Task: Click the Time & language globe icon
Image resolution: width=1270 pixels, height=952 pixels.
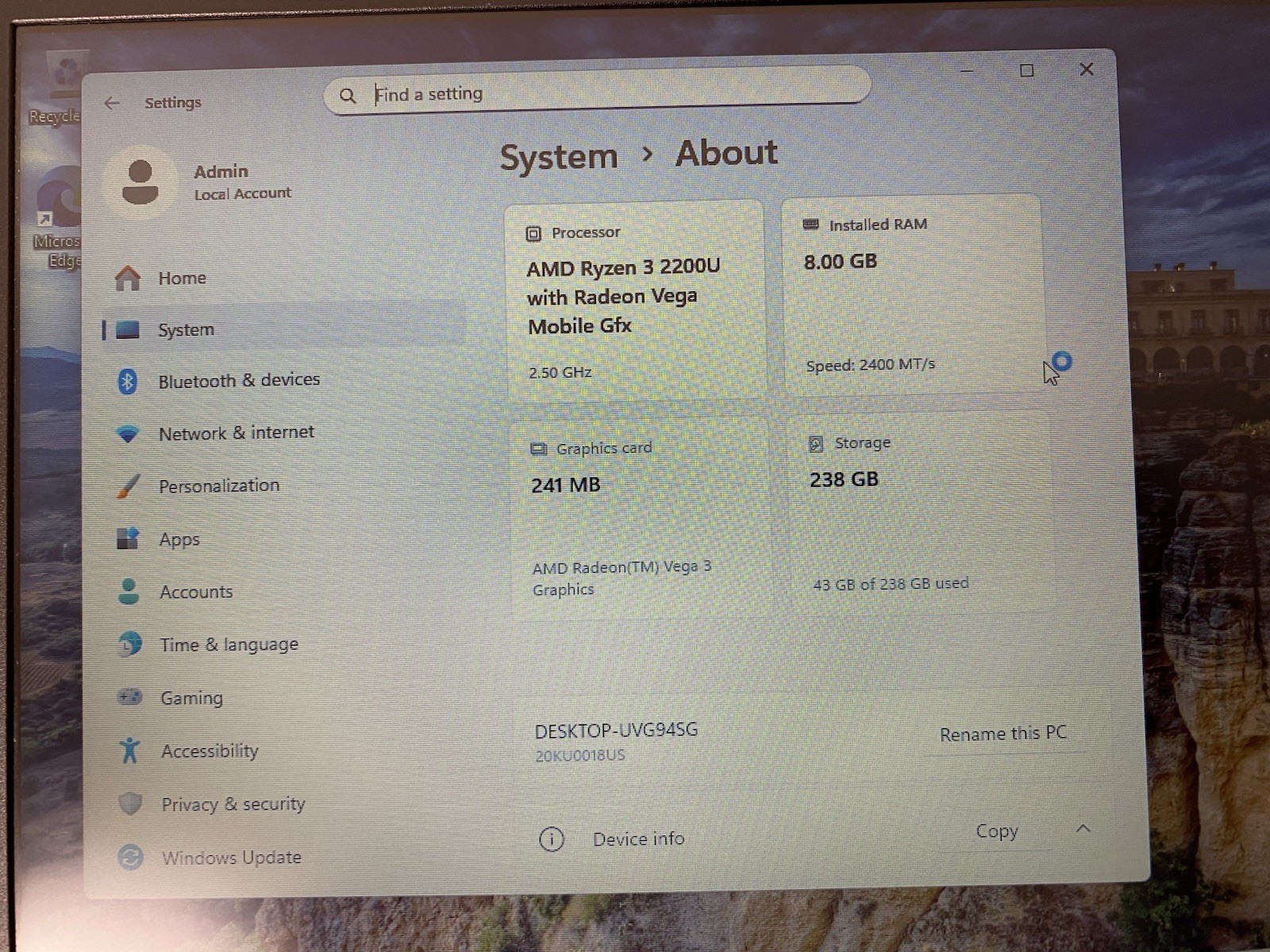Action: (x=129, y=644)
